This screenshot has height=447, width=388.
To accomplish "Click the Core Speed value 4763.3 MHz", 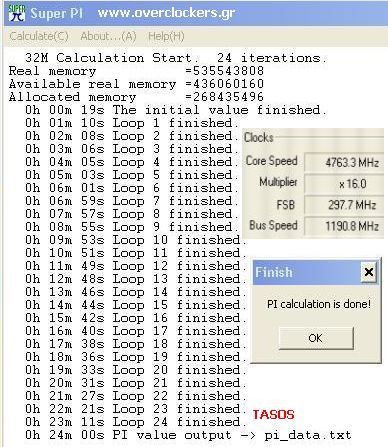I will [x=344, y=162].
